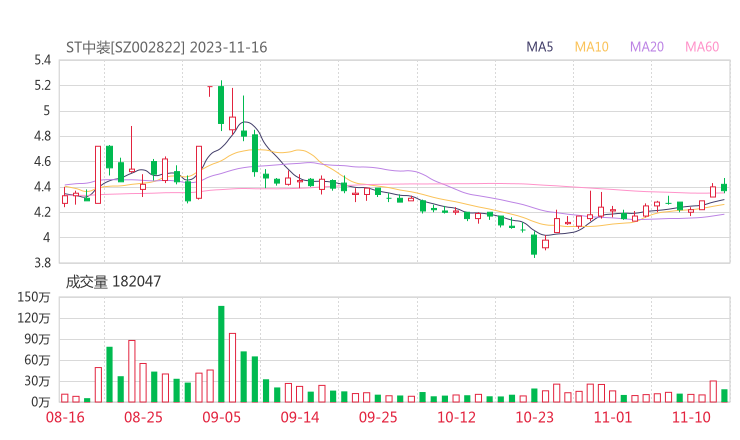Click the 4.6 price axis label

[42, 162]
